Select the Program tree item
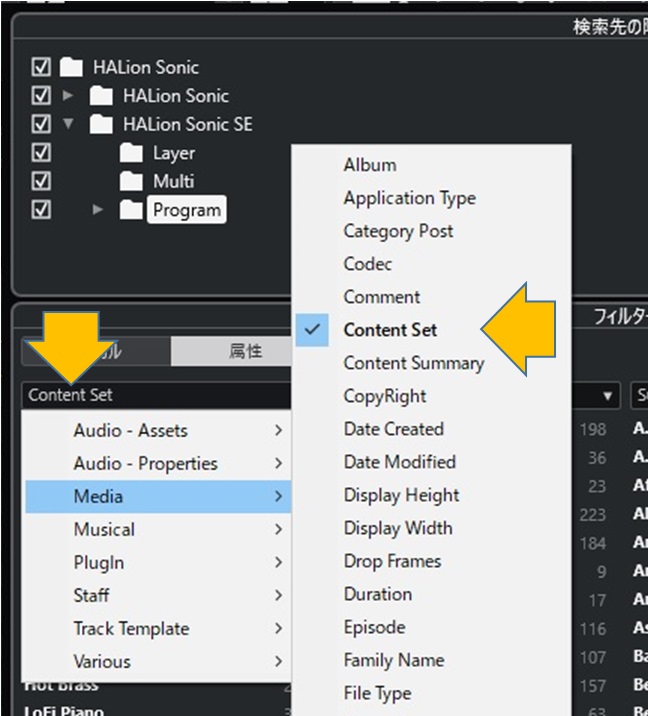 pyautogui.click(x=187, y=210)
